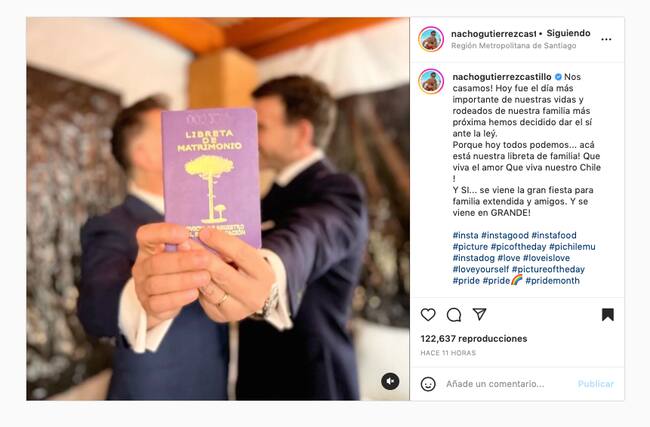Open the #pridemonth hashtag

(x=553, y=281)
